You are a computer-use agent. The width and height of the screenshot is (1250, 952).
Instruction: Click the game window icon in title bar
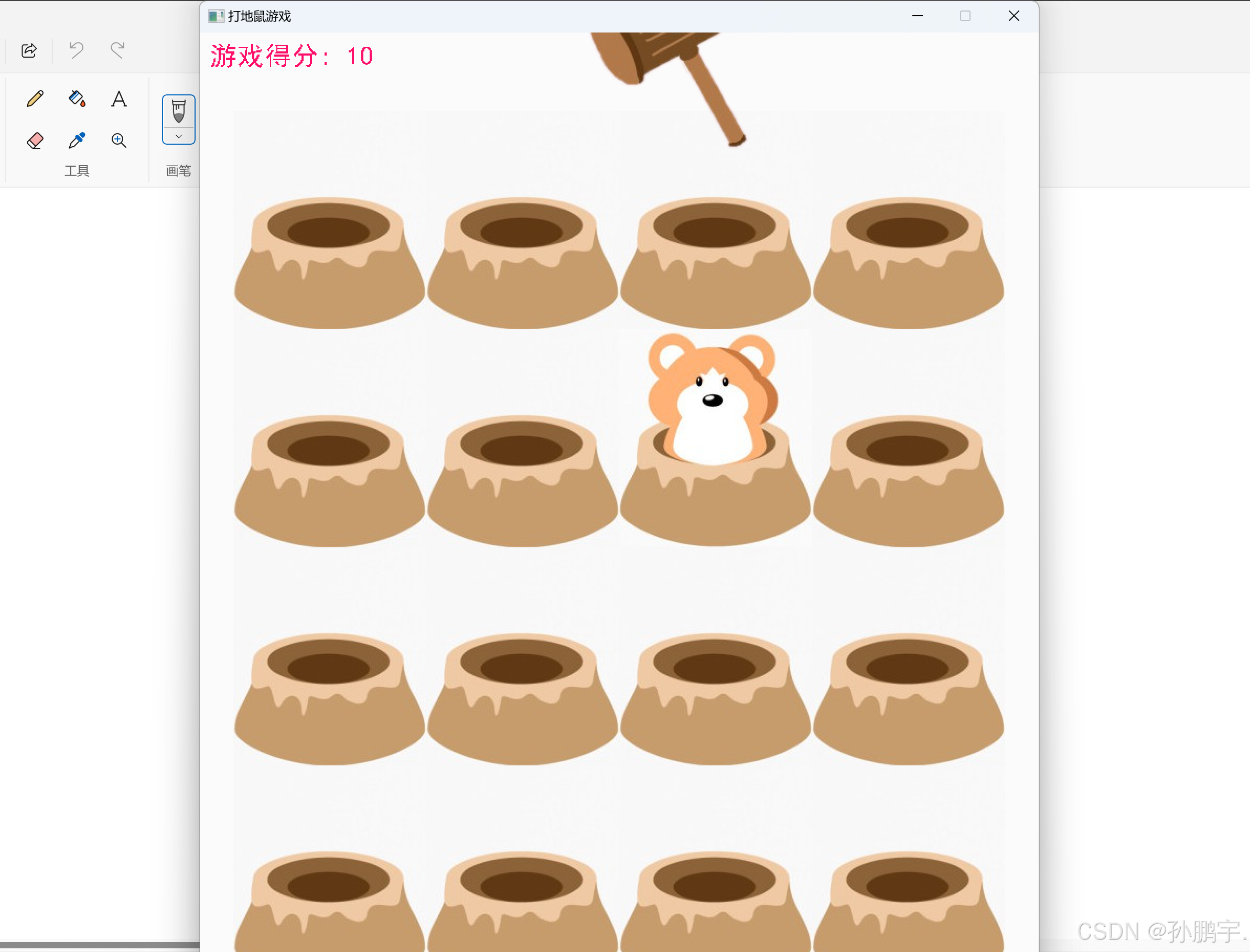click(216, 16)
